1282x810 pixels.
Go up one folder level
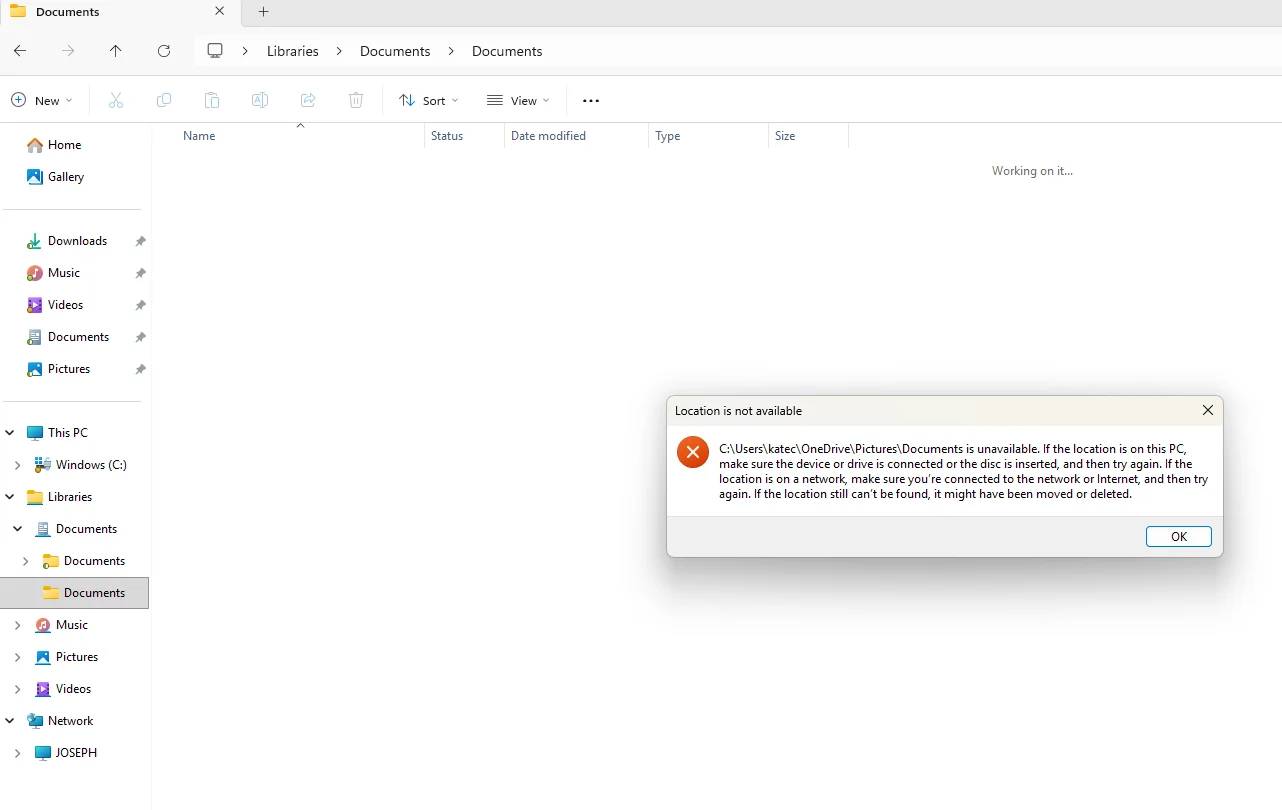(116, 51)
